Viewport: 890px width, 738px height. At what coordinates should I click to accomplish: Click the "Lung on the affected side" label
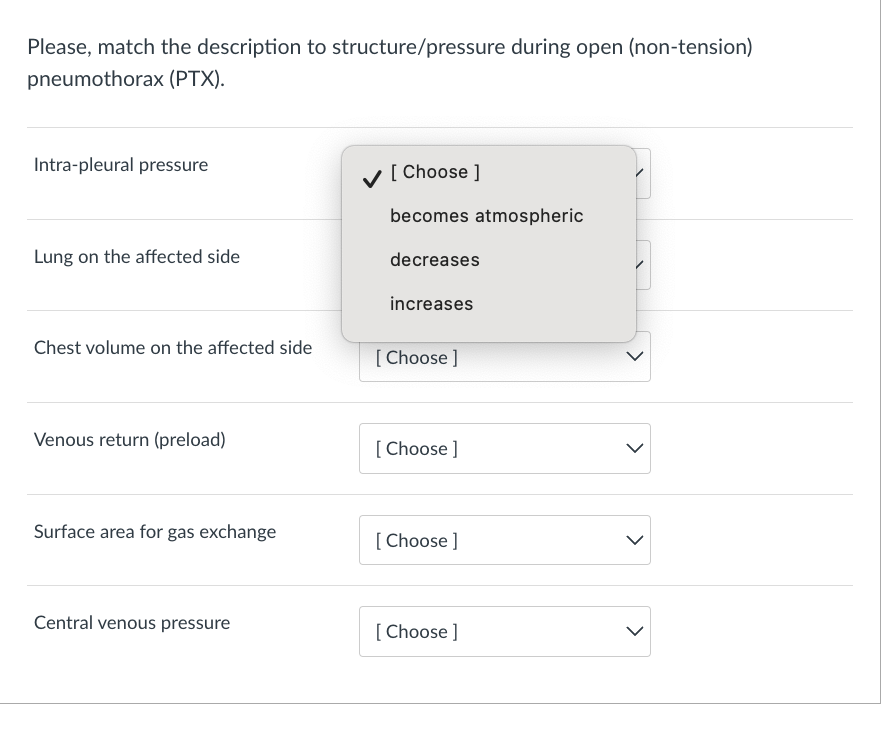pos(137,257)
